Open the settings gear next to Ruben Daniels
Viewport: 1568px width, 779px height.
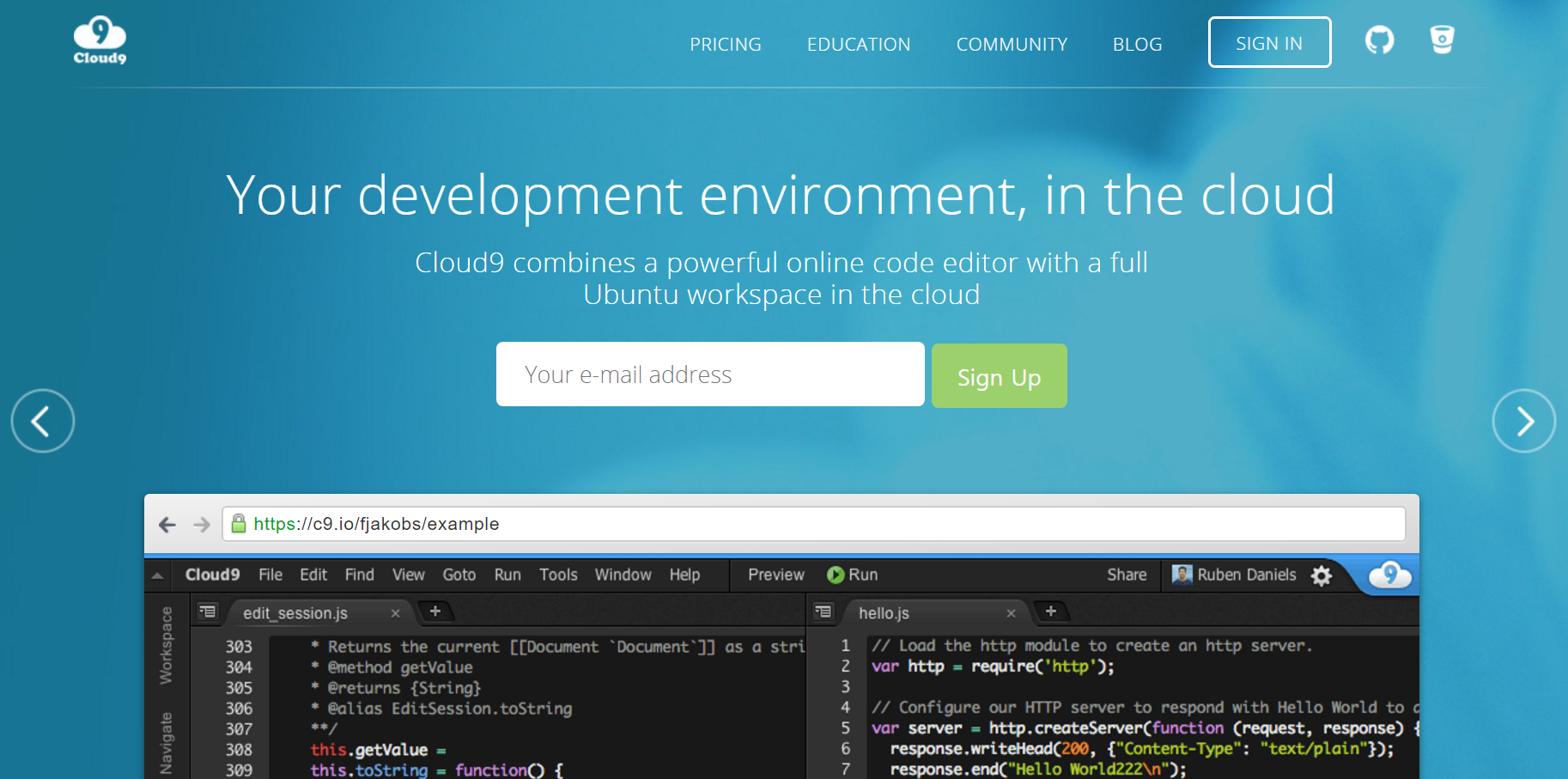(1322, 575)
